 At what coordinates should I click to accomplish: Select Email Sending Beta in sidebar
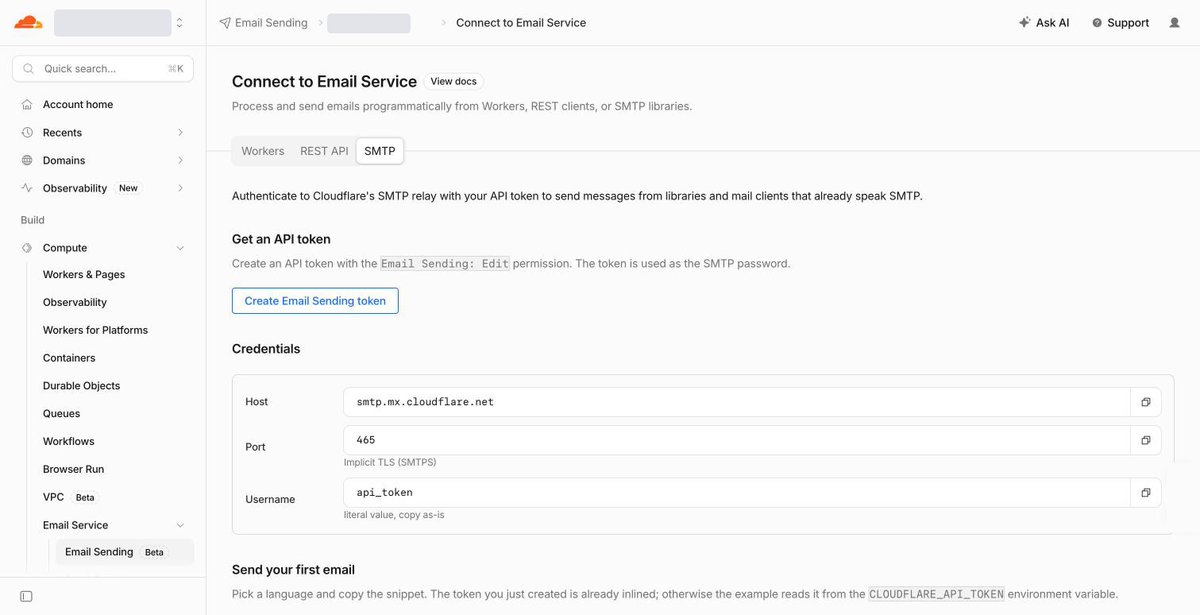[x=125, y=552]
